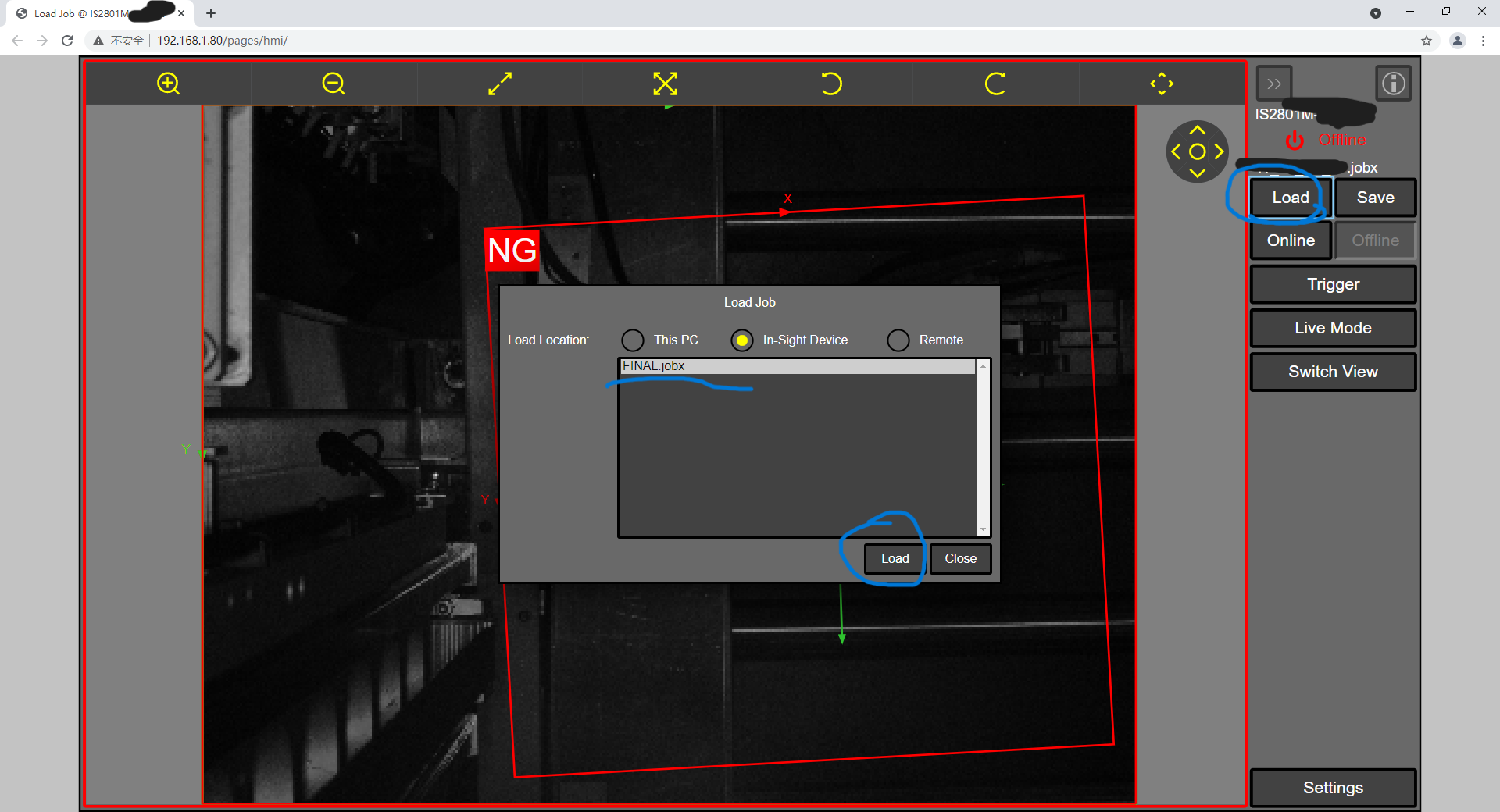Image resolution: width=1500 pixels, height=812 pixels.
Task: Enable Live Mode
Action: [1333, 328]
